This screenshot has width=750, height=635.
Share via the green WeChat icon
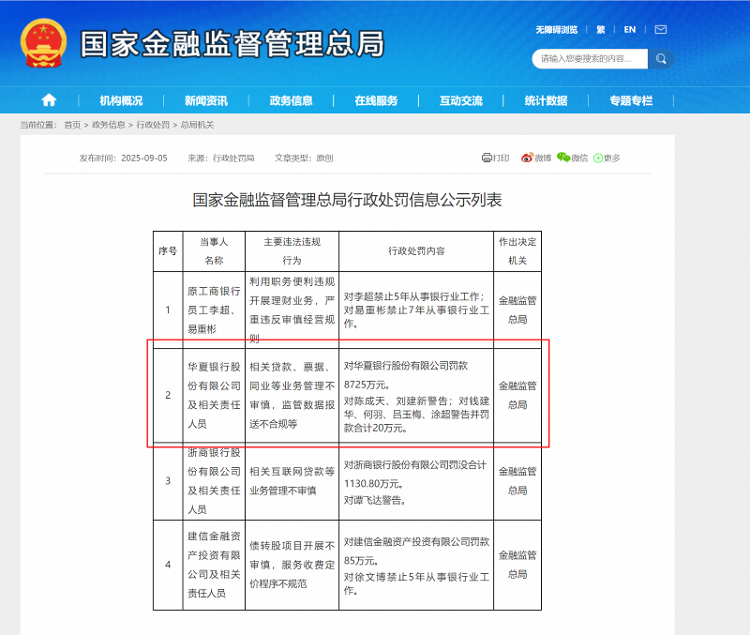(x=564, y=158)
